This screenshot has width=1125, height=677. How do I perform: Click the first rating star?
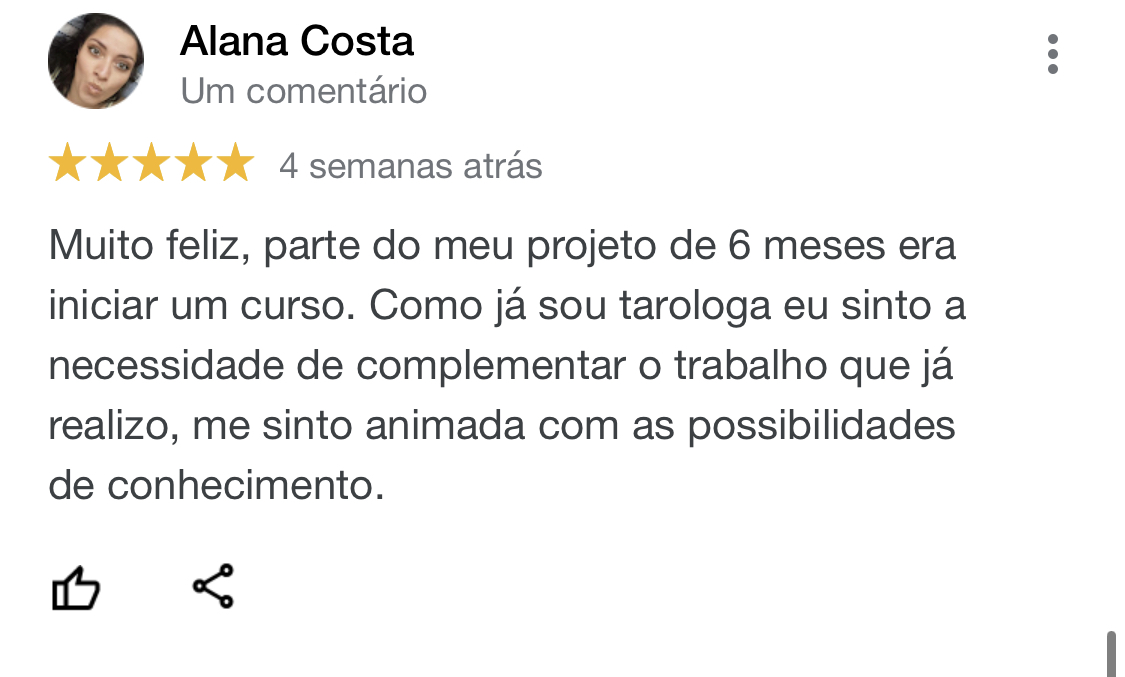(67, 164)
